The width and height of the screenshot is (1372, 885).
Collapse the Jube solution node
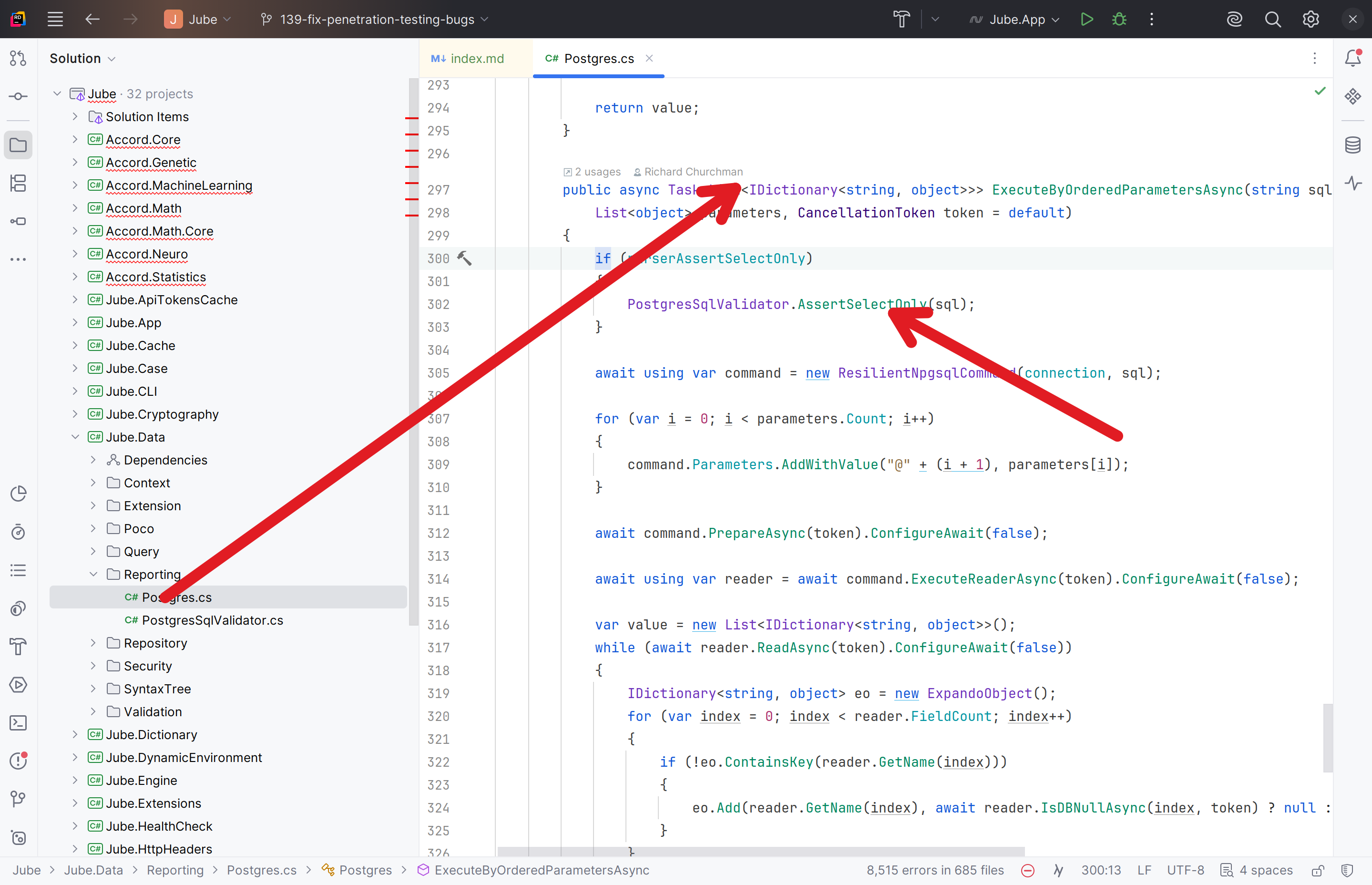coord(57,93)
